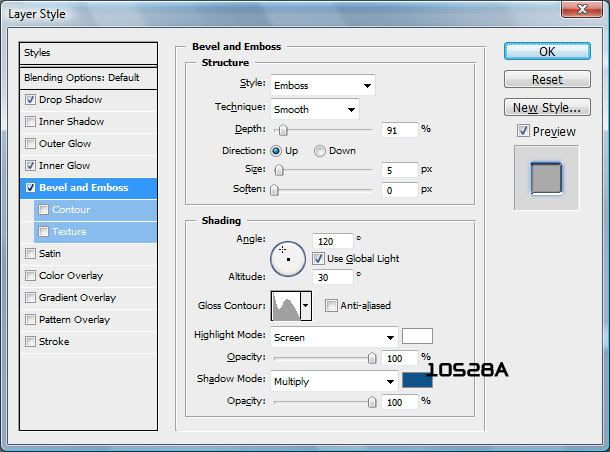Click the style preview thumbnail square
Image resolution: width=610 pixels, height=452 pixels.
546,177
